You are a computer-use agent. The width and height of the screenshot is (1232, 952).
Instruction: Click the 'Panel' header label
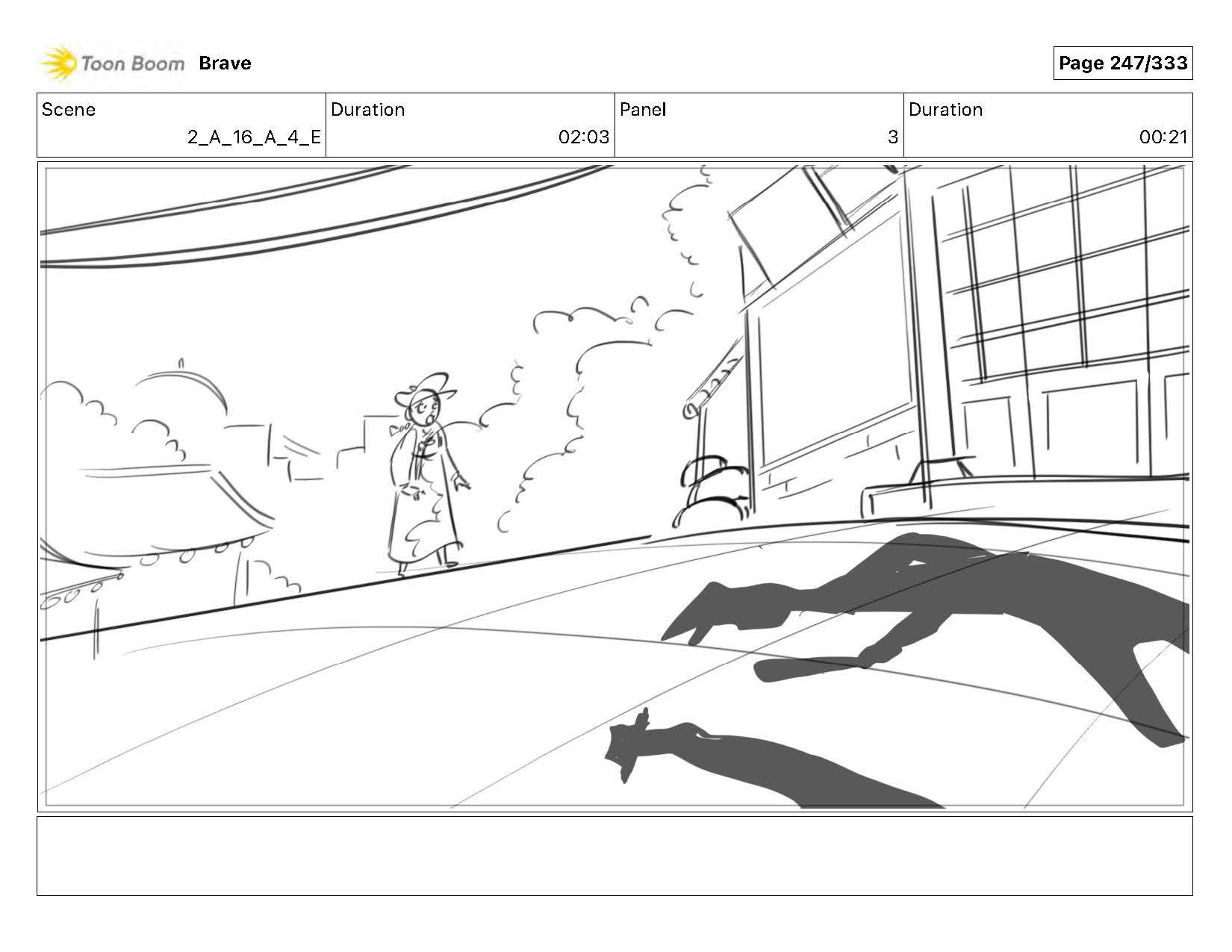point(643,110)
